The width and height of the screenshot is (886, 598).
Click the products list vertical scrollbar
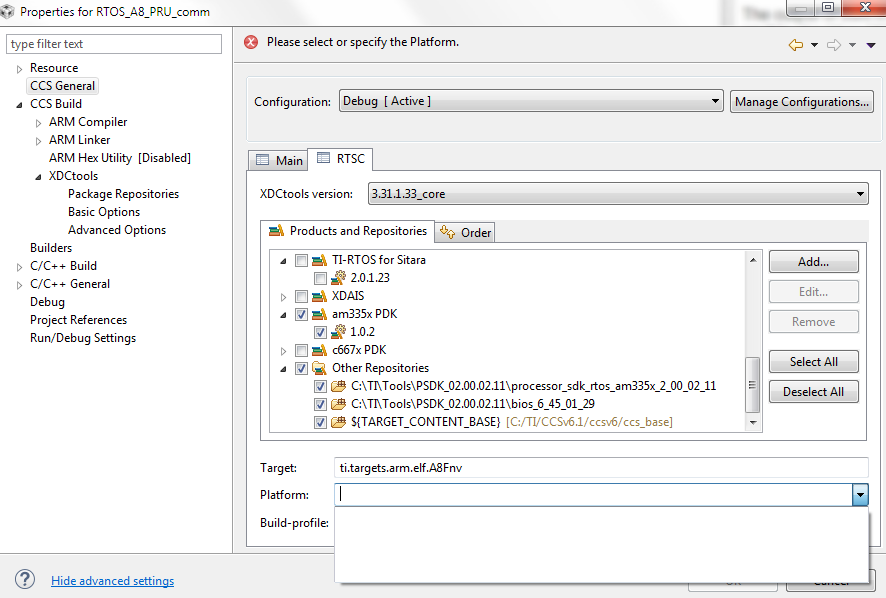coord(753,380)
